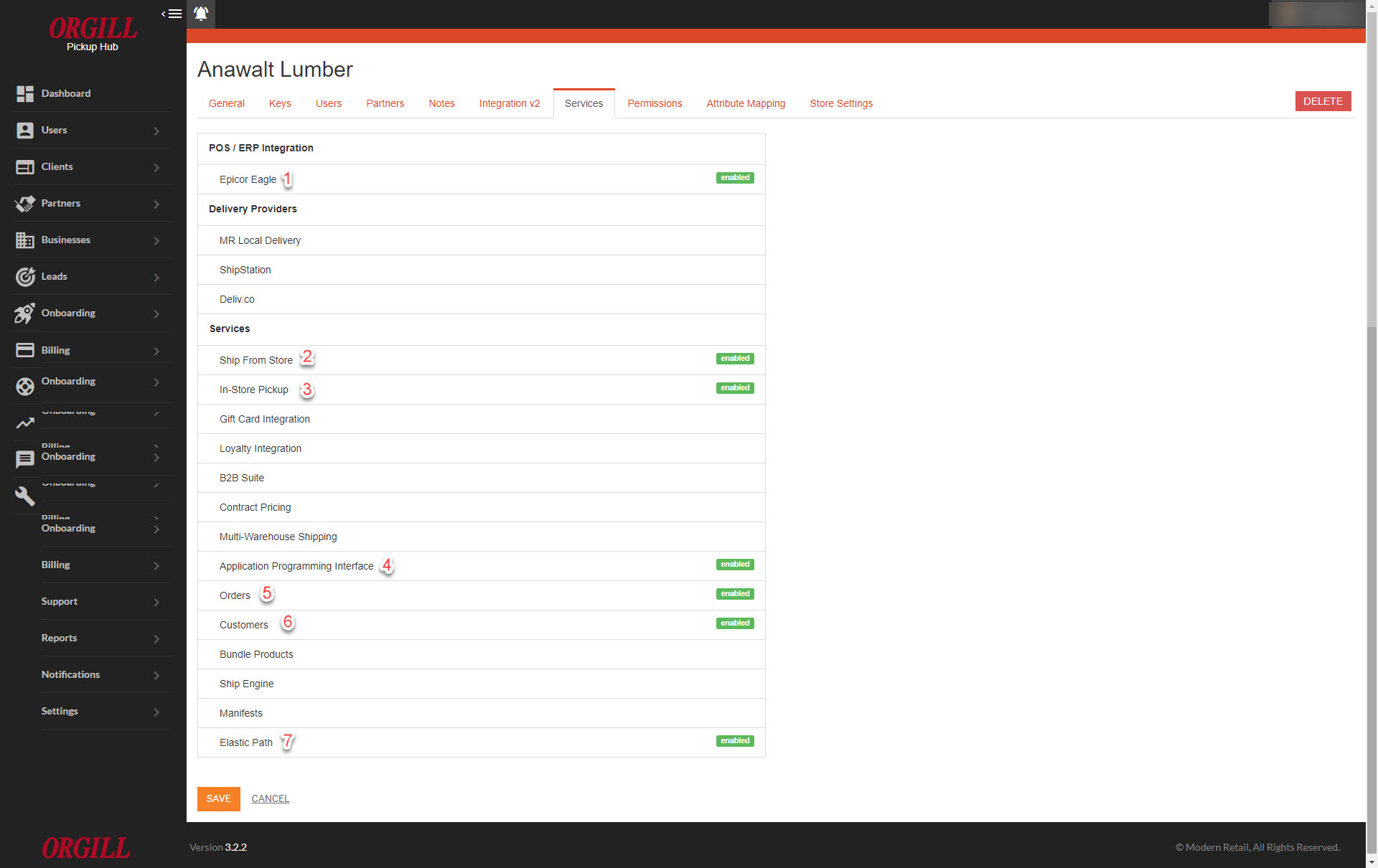Click the CANCEL link
The image size is (1378, 868).
[271, 798]
